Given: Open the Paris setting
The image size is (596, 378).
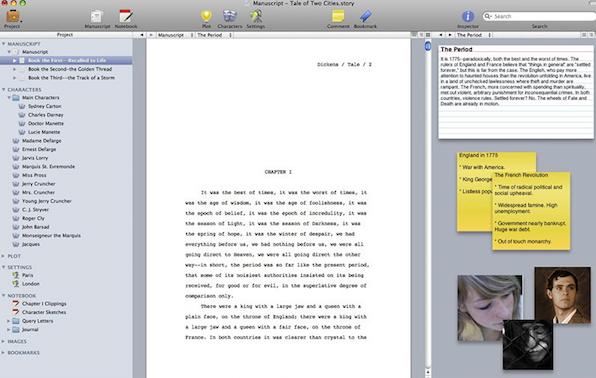Looking at the screenshot, I should pyautogui.click(x=27, y=275).
